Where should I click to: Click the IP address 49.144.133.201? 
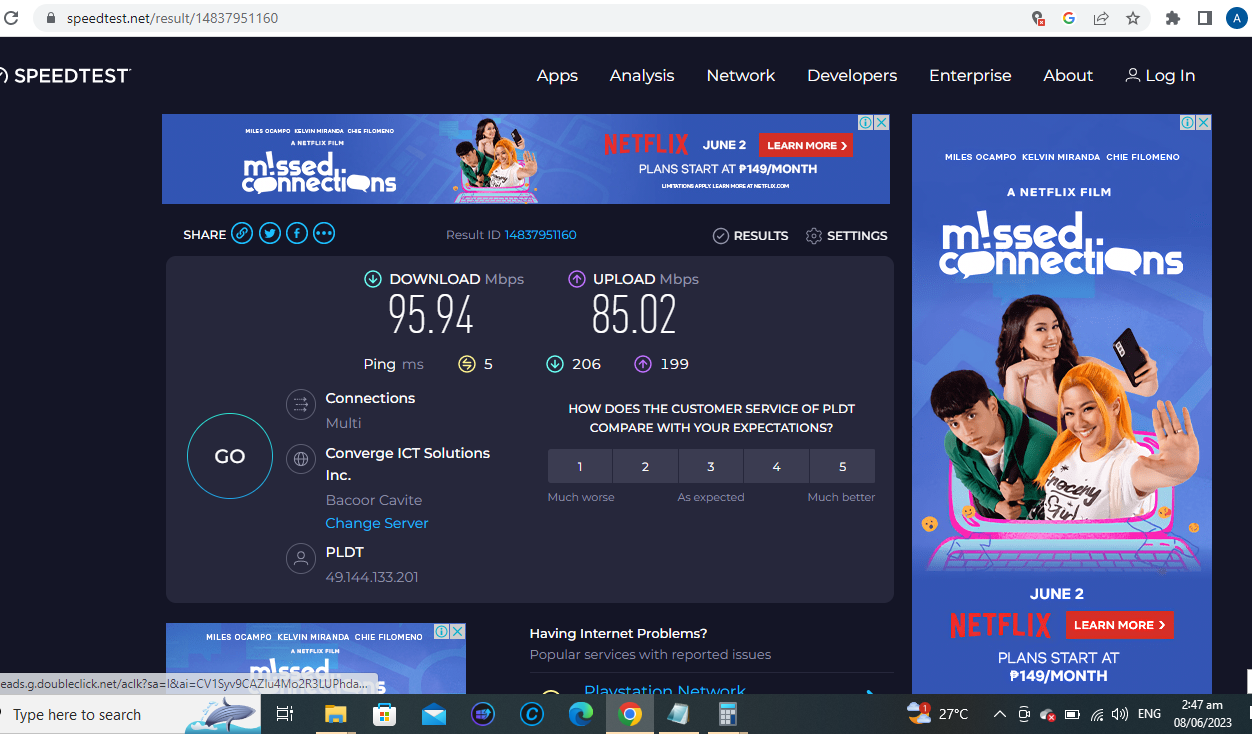tap(372, 577)
